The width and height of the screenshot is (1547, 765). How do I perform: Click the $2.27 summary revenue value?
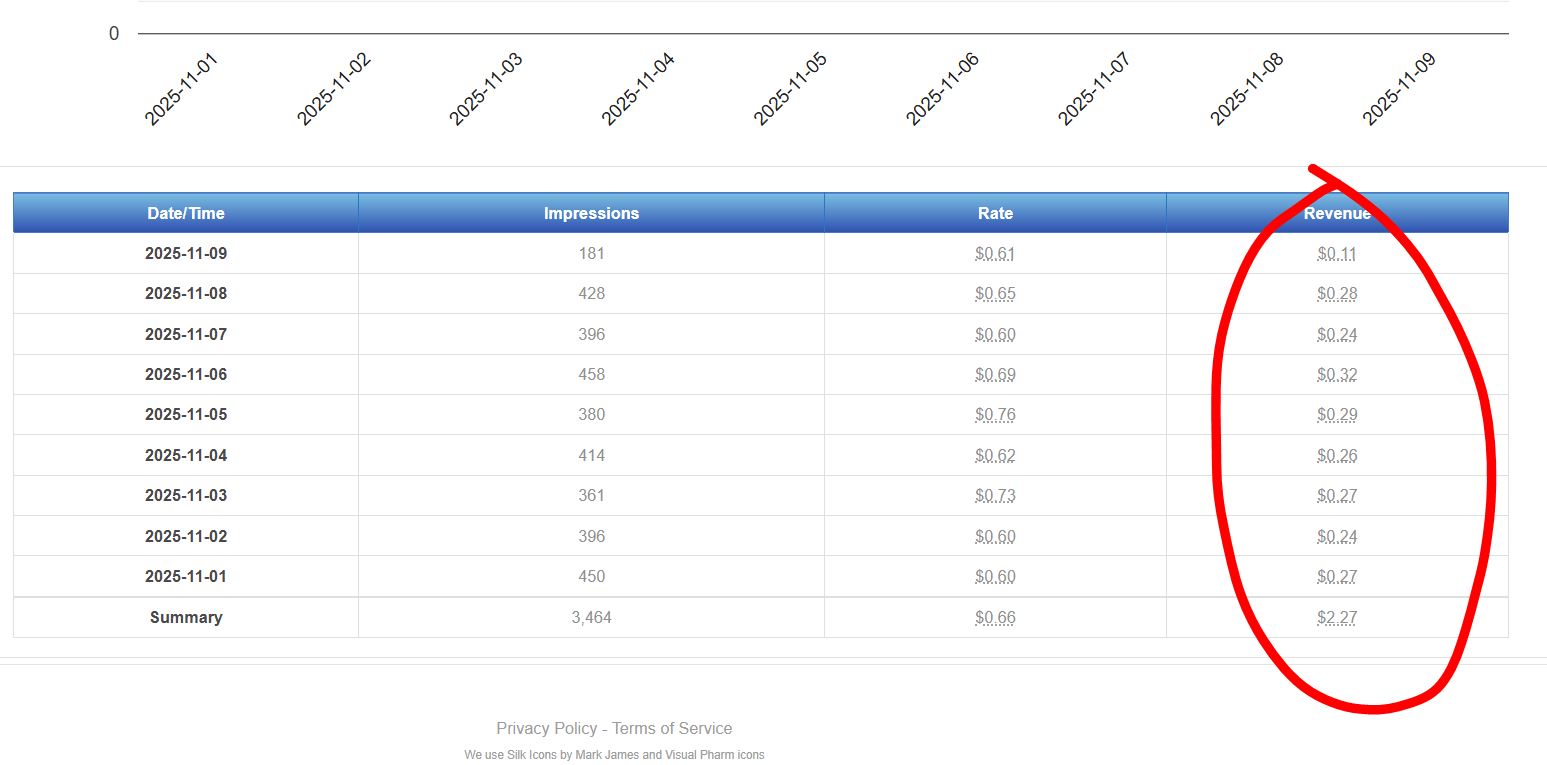pyautogui.click(x=1337, y=617)
